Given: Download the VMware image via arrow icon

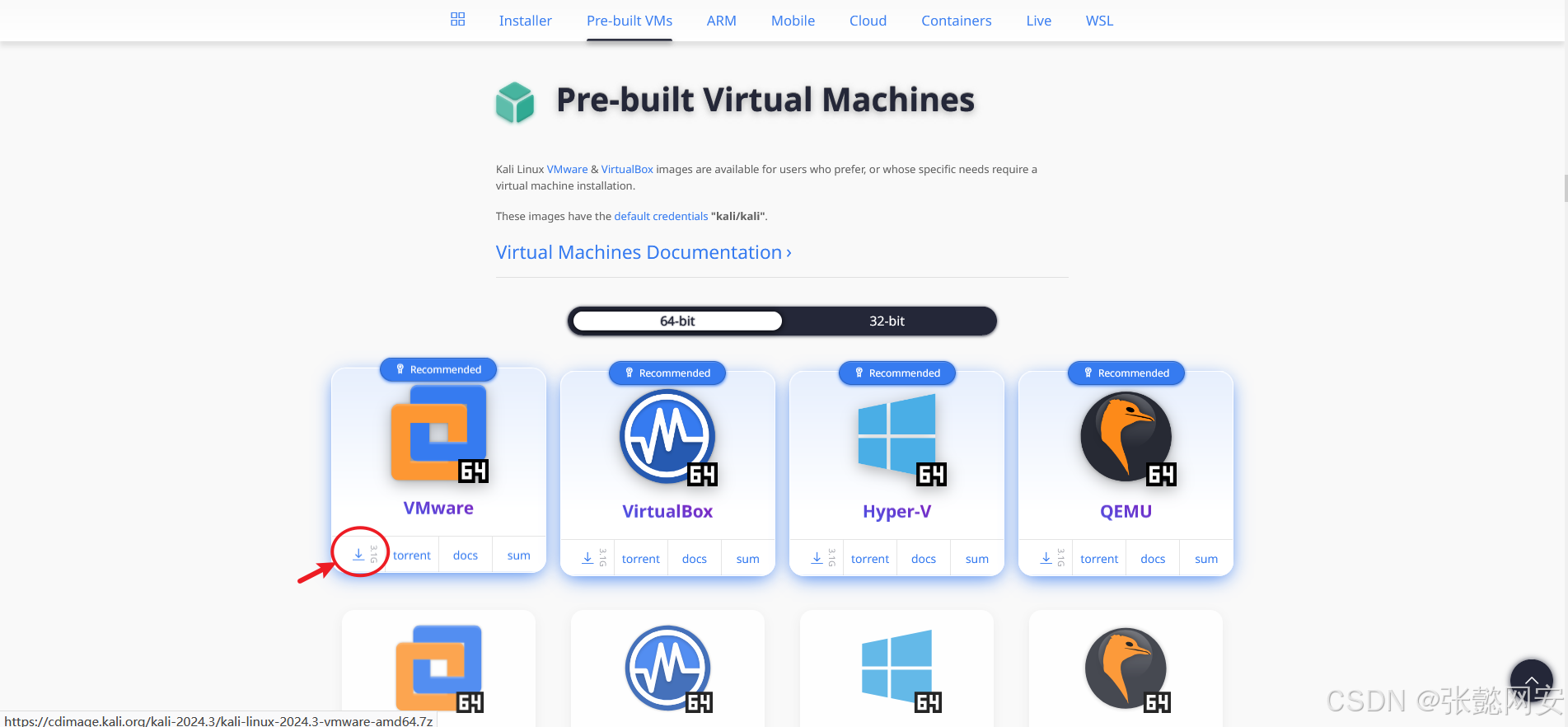Looking at the screenshot, I should coord(358,555).
